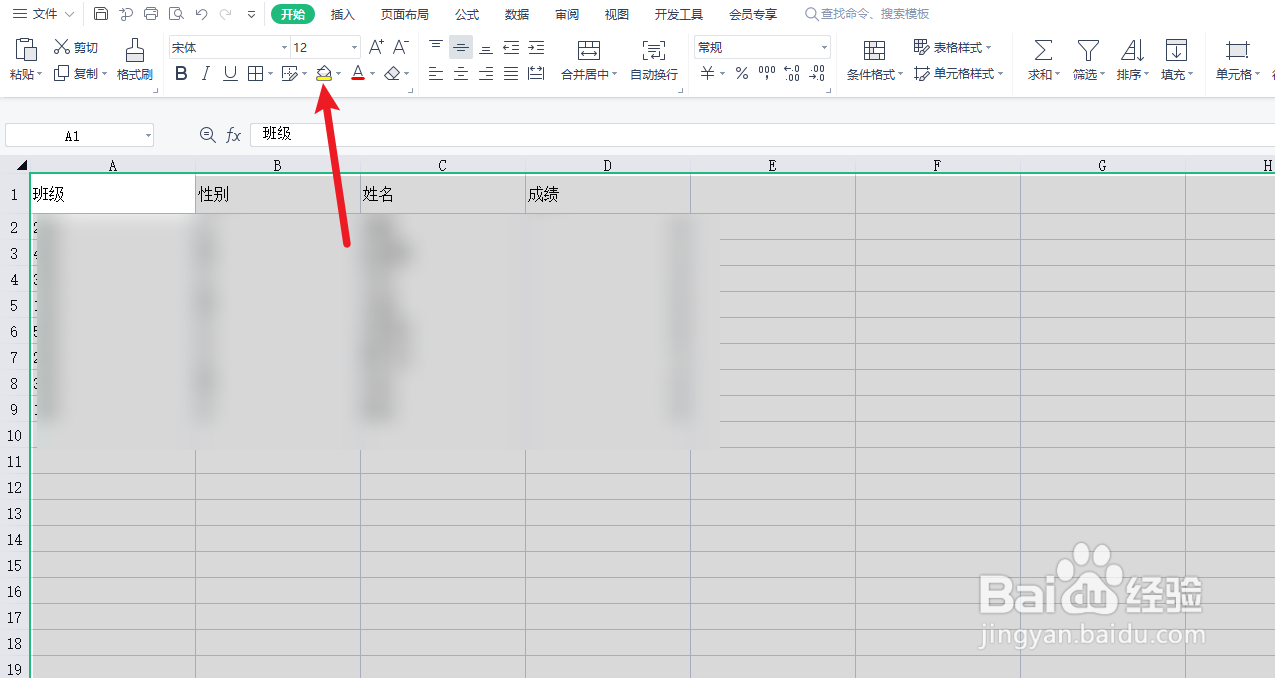This screenshot has width=1275, height=678.
Task: Select the Format Painter 格式刷
Action: click(x=134, y=60)
